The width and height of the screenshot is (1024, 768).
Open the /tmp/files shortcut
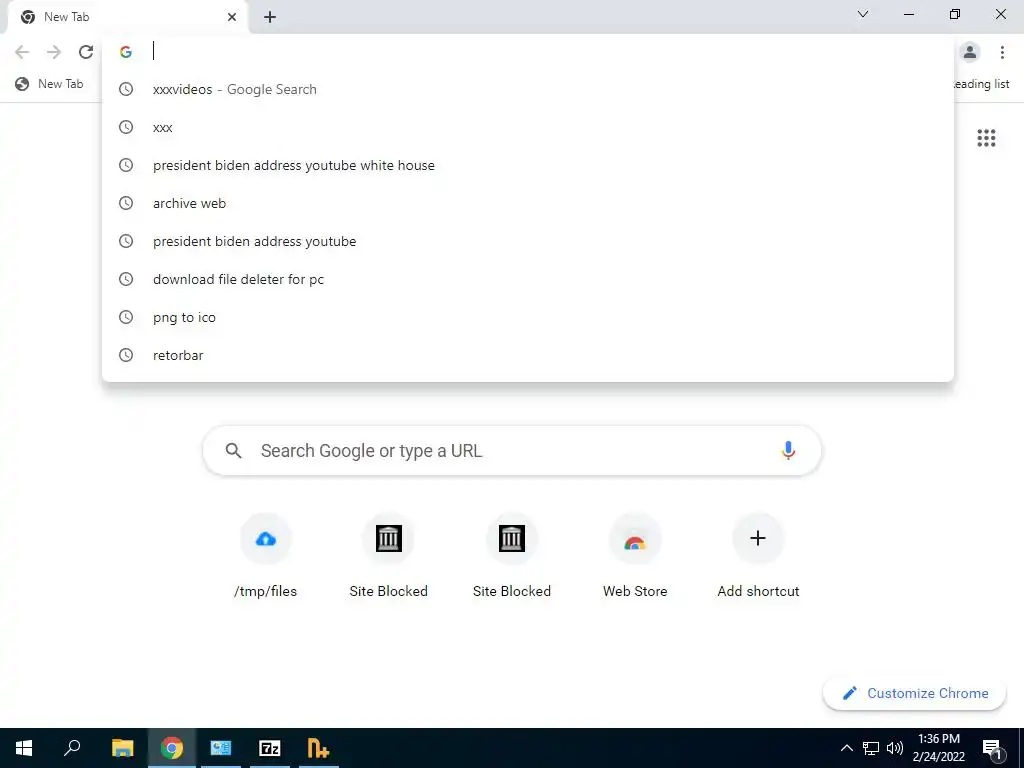[x=265, y=556]
